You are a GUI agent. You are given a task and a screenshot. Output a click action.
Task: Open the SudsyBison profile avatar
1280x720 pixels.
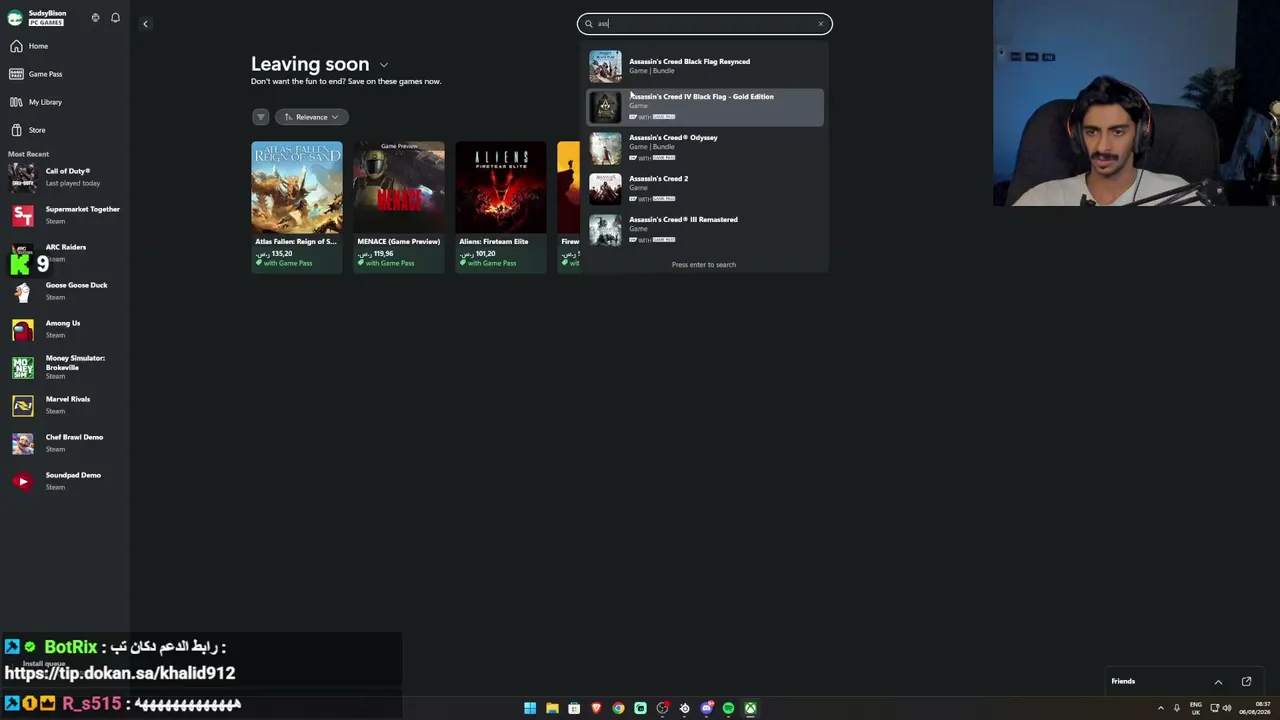click(15, 18)
